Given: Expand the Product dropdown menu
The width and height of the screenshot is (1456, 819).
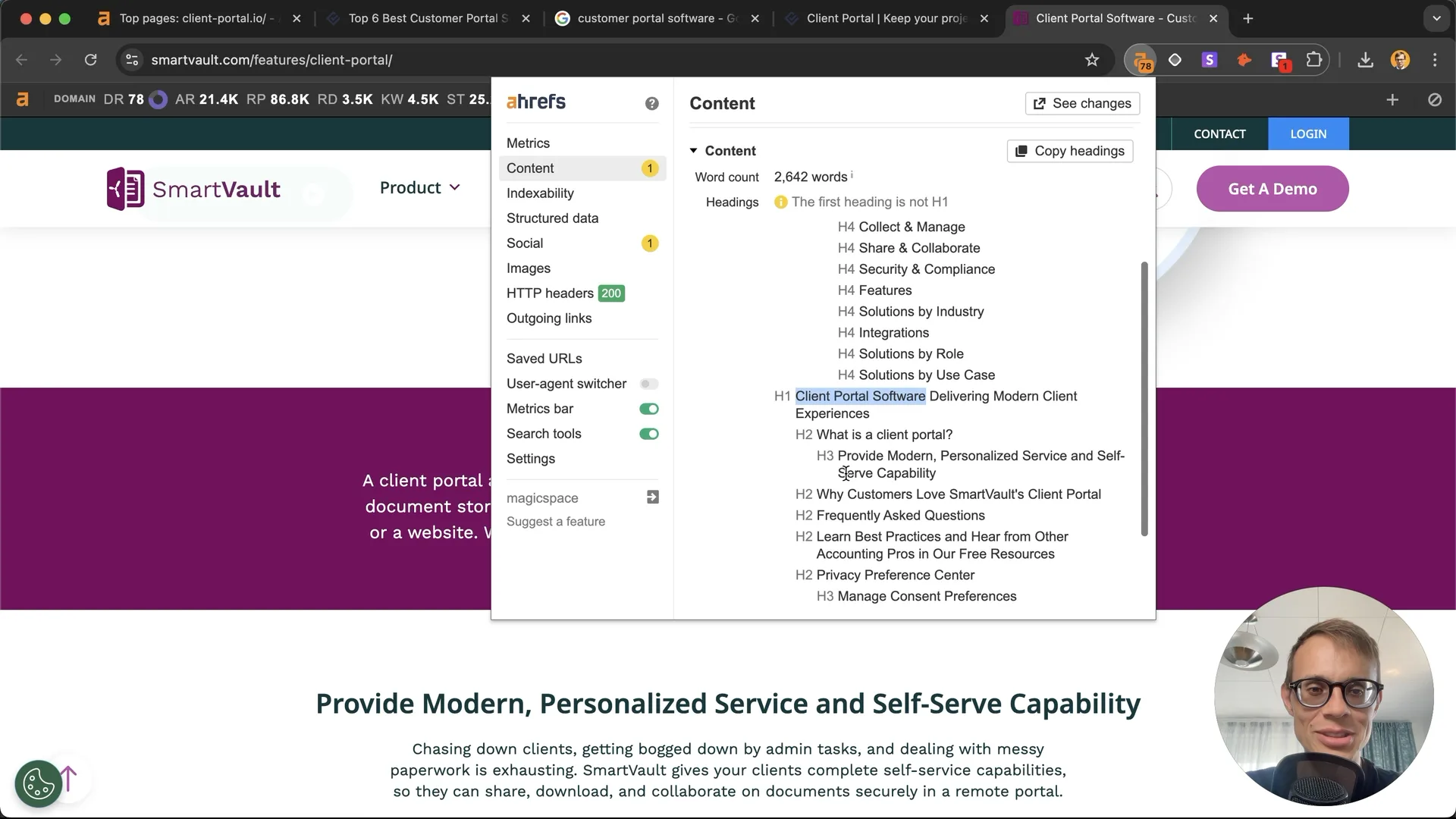Looking at the screenshot, I should pos(420,188).
